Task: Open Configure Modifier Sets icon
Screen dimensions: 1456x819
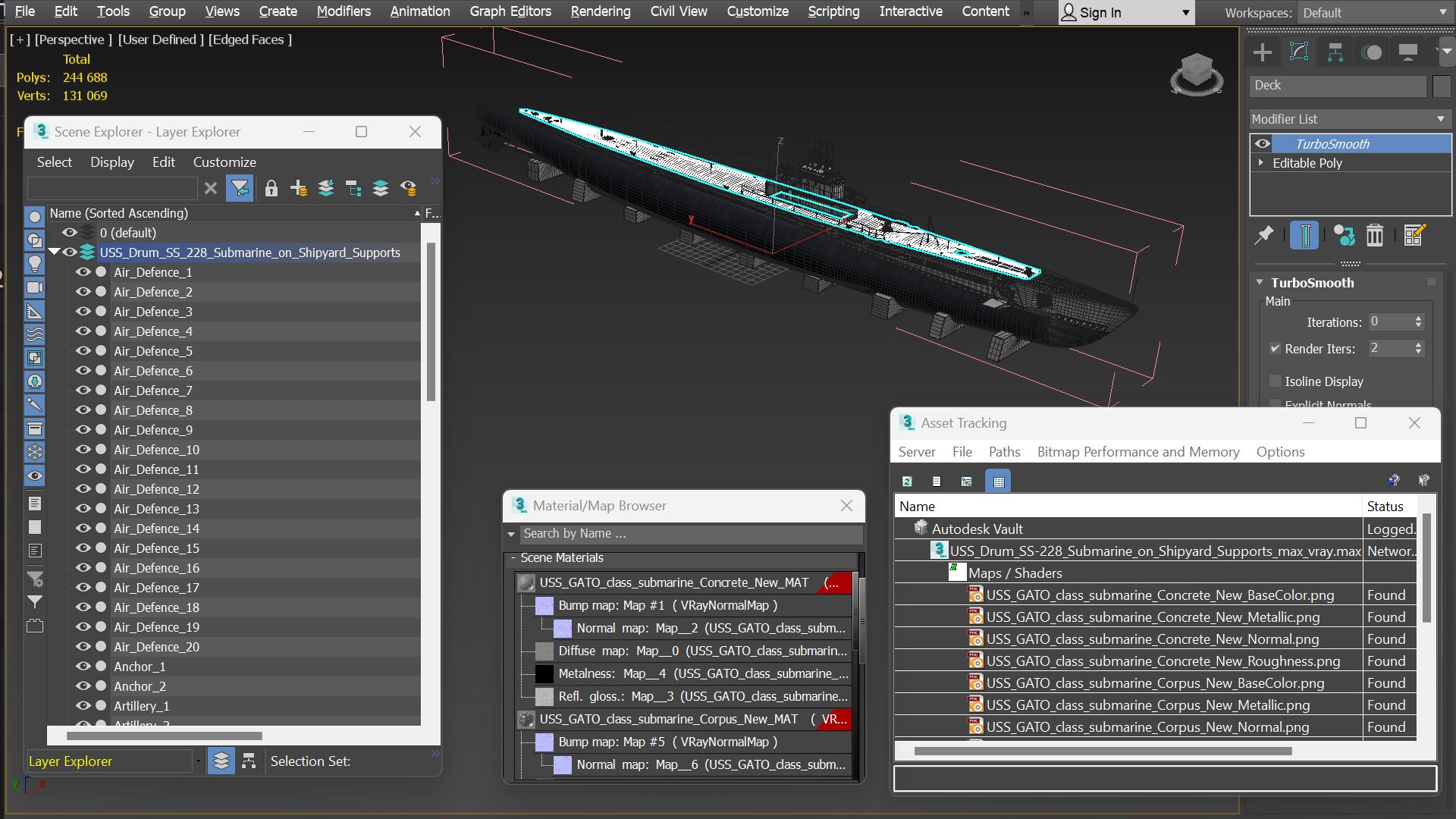Action: [1414, 236]
